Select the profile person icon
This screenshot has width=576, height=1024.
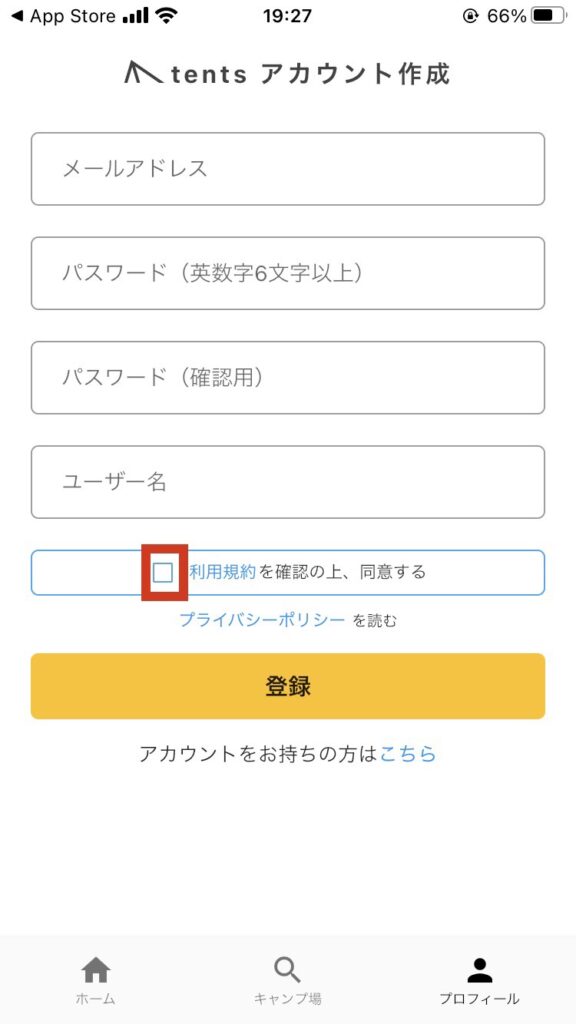pyautogui.click(x=479, y=970)
